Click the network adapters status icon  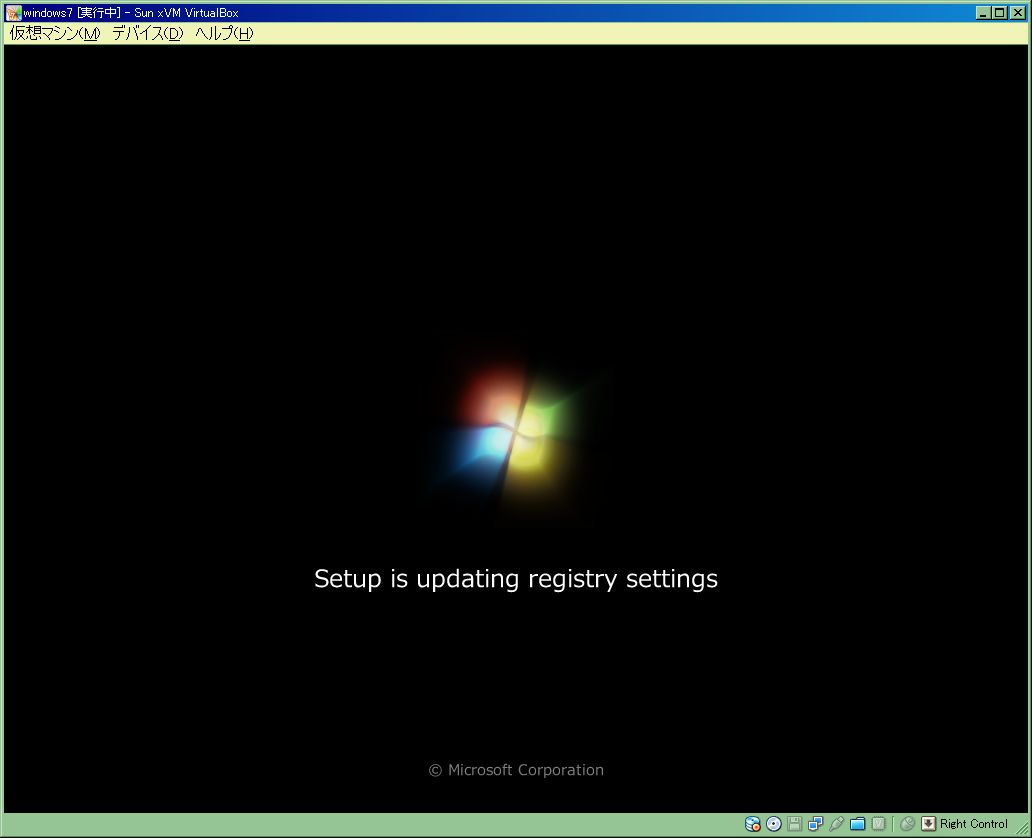pos(815,824)
